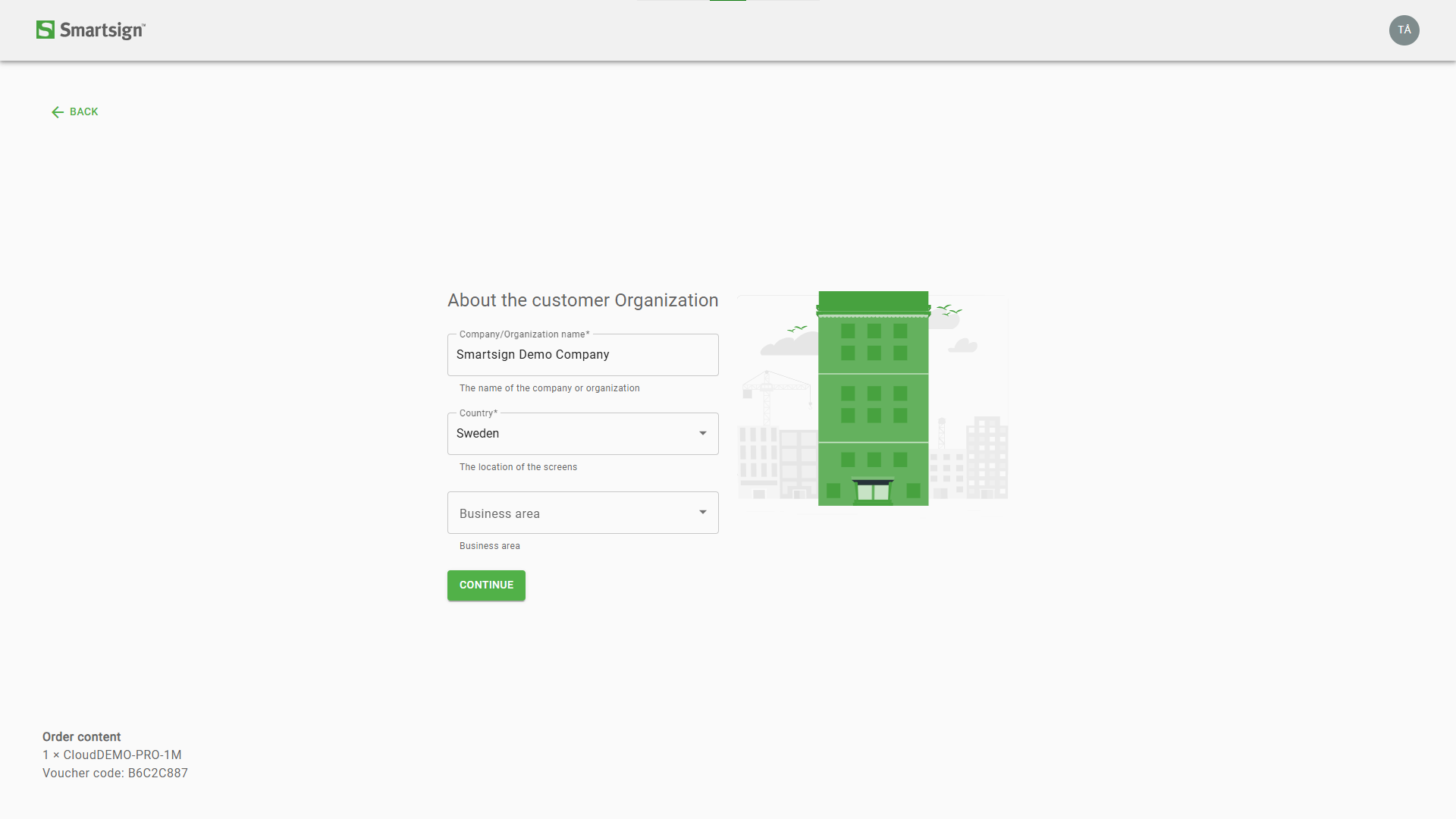Expand the Business area dropdown arrow

[702, 513]
